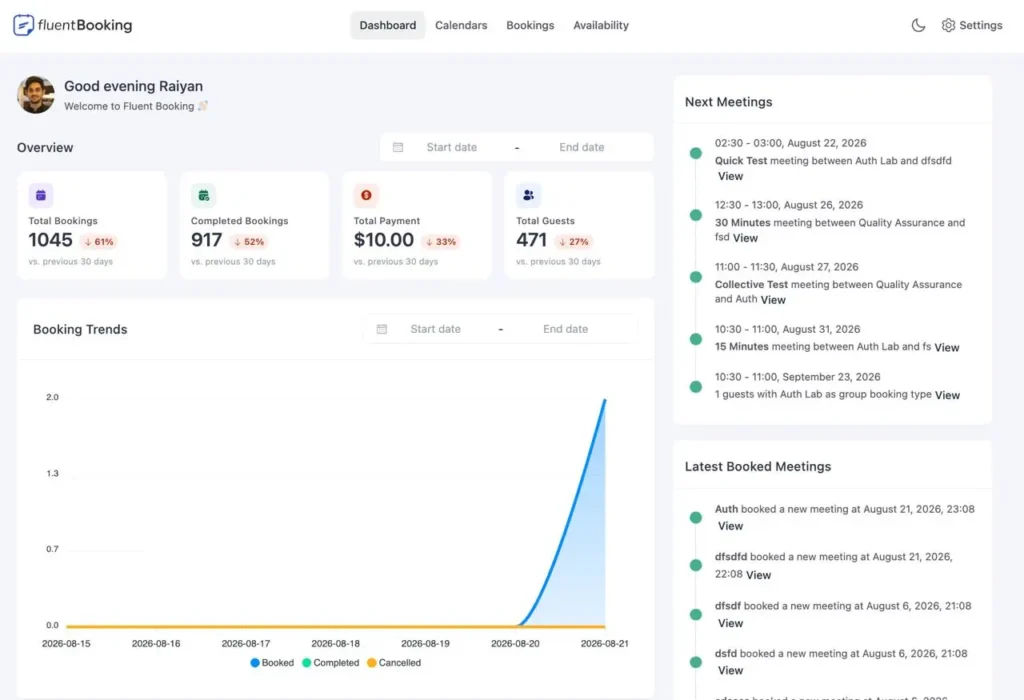
Task: Toggle dark mode moon icon
Action: [918, 25]
